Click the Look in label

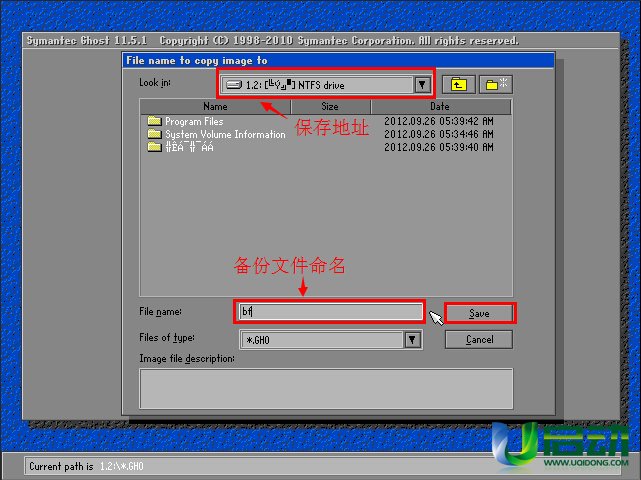[x=155, y=83]
